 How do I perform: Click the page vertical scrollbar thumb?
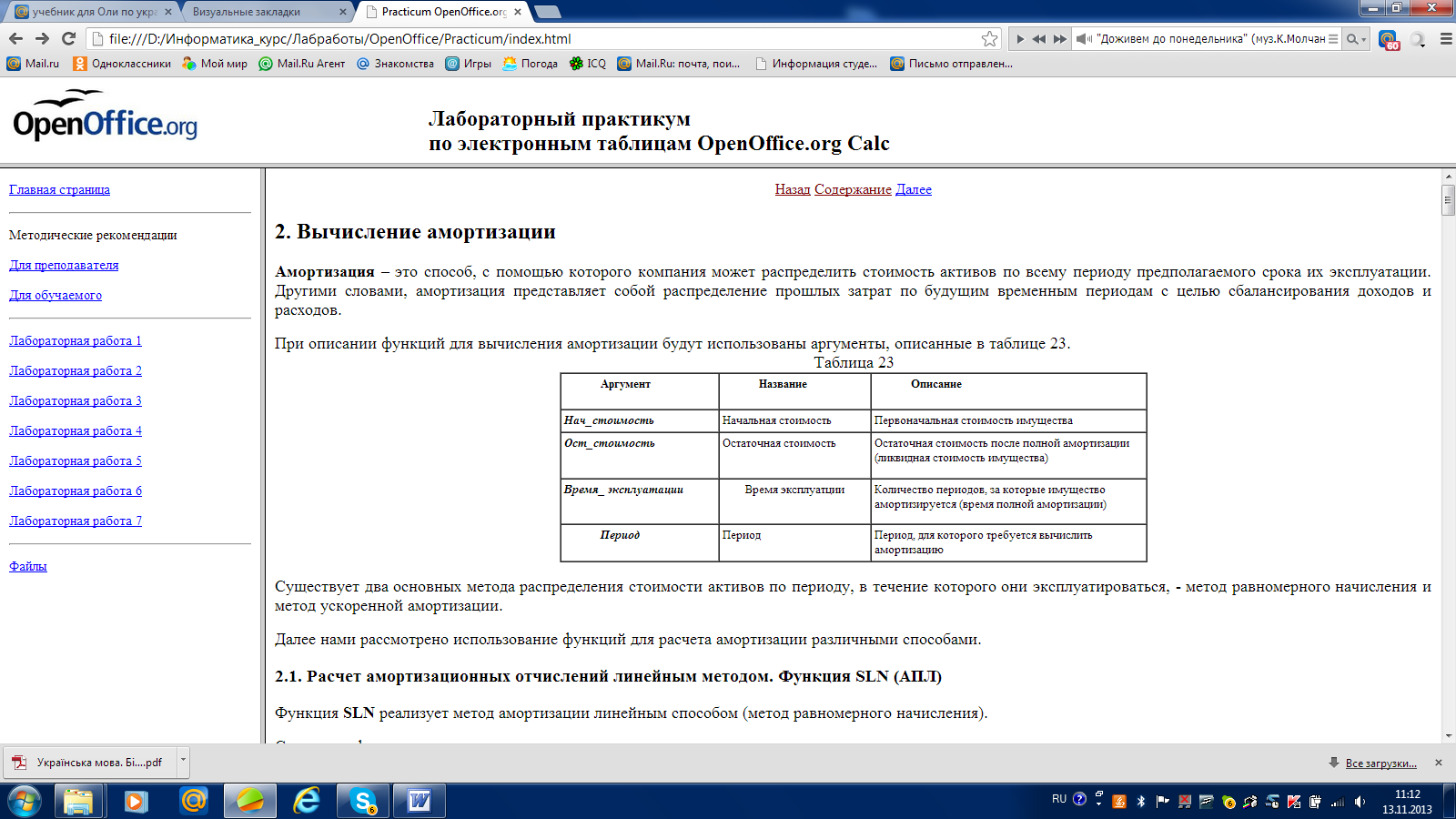click(1448, 200)
